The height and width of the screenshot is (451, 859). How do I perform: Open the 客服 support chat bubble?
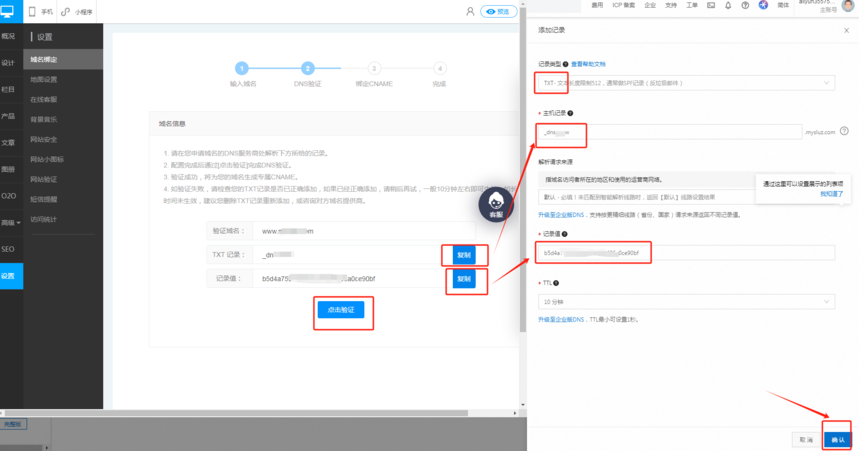(496, 205)
